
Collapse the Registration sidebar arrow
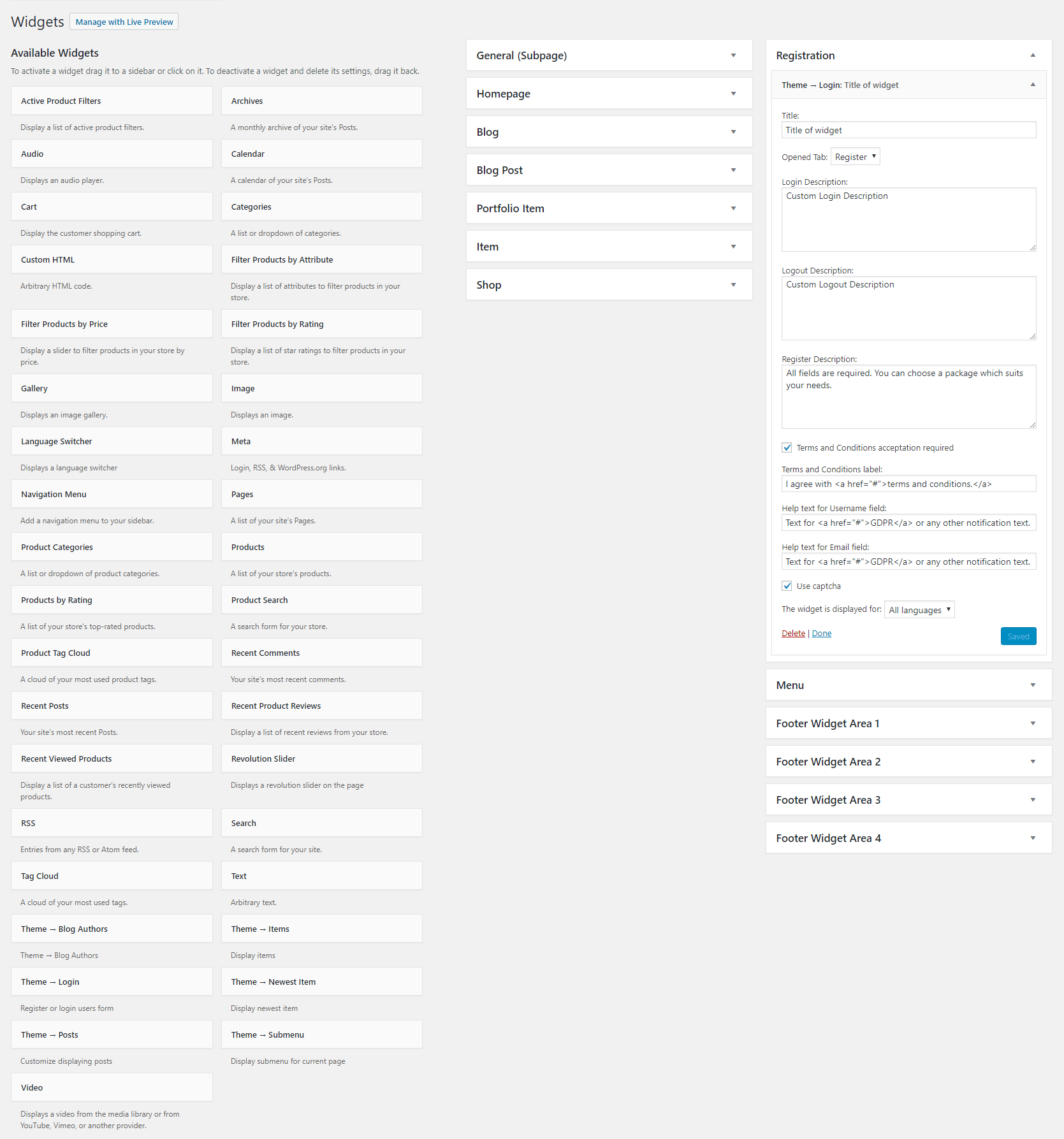point(1033,55)
